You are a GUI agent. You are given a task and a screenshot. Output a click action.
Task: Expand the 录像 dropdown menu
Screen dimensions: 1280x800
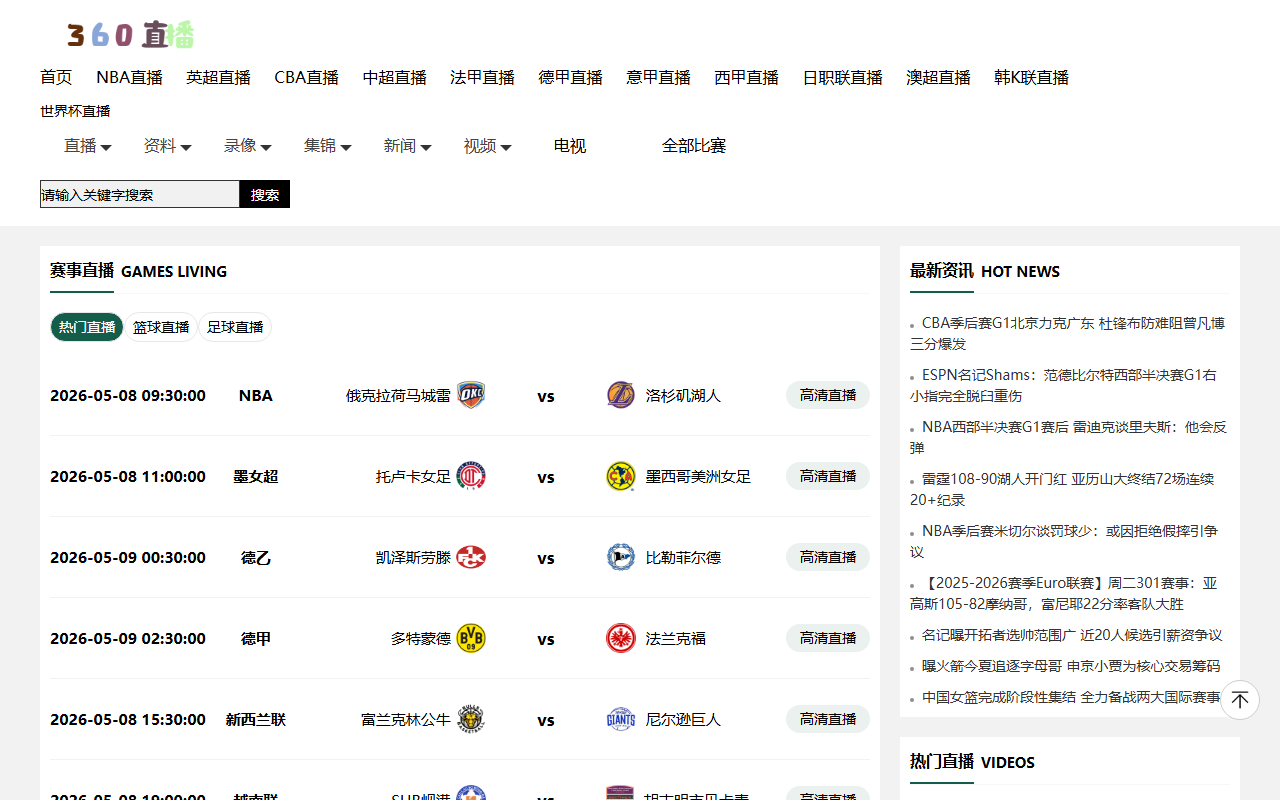[x=248, y=146]
